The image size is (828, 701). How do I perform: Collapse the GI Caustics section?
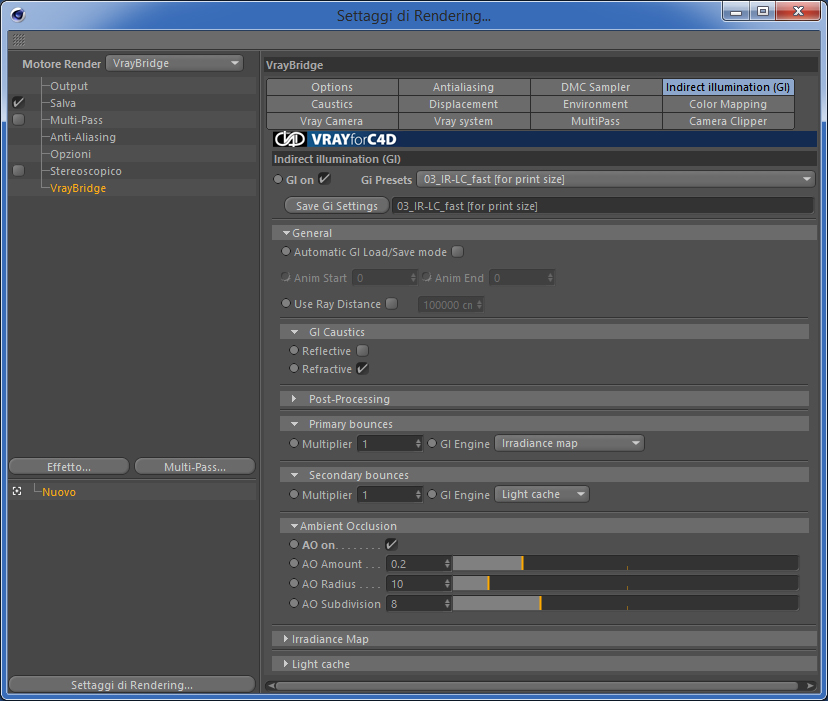coord(295,332)
